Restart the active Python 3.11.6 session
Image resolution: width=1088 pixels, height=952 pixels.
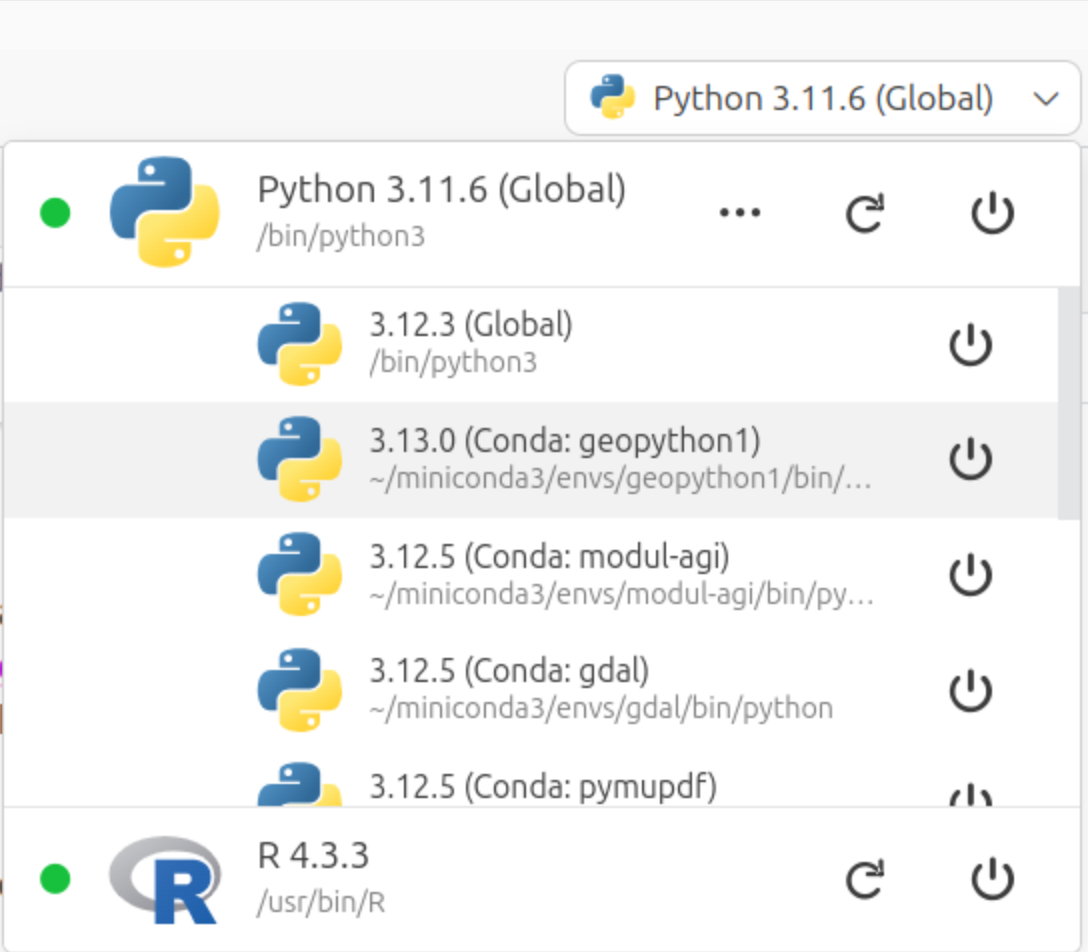865,213
